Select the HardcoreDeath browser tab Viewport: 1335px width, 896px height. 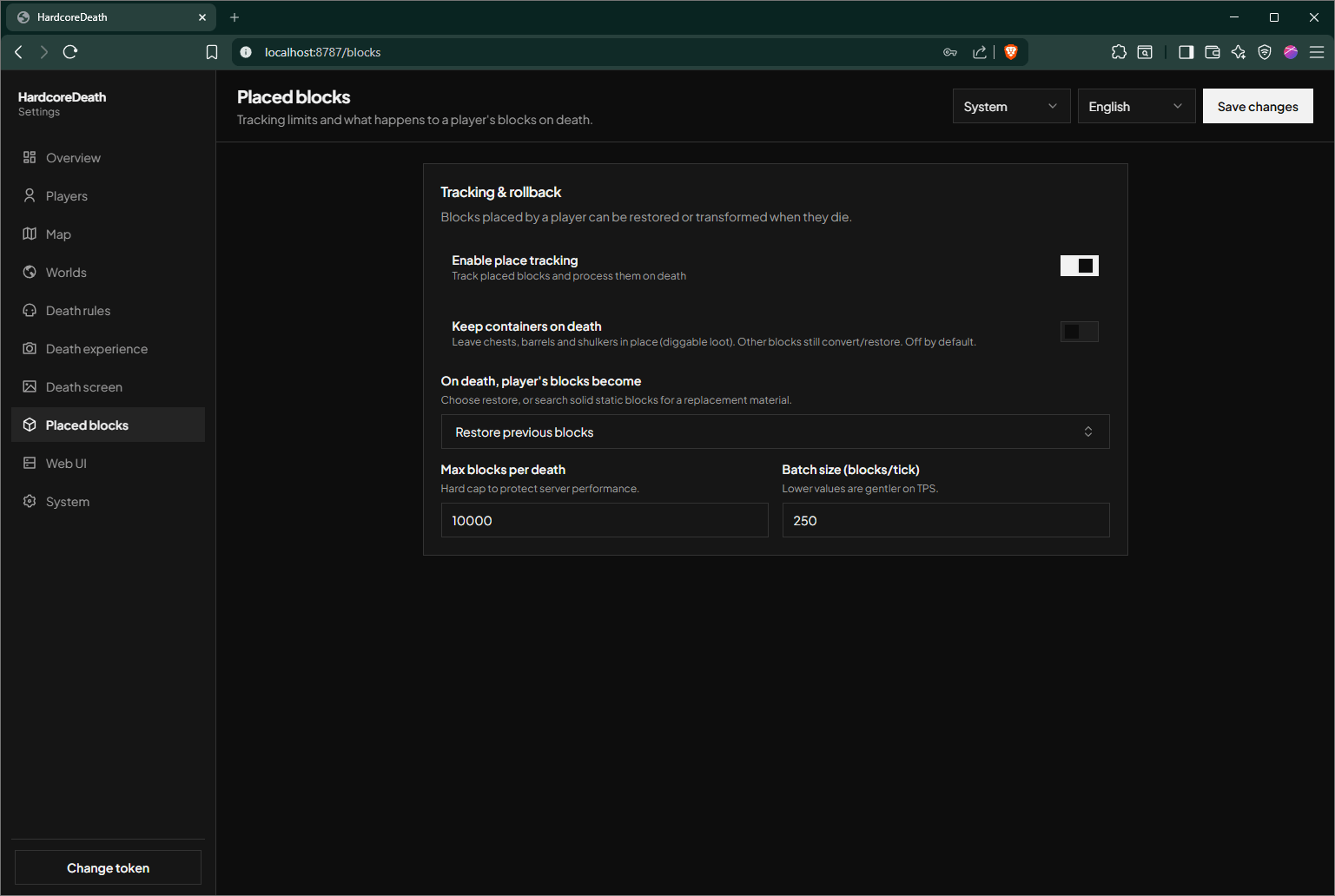[111, 17]
